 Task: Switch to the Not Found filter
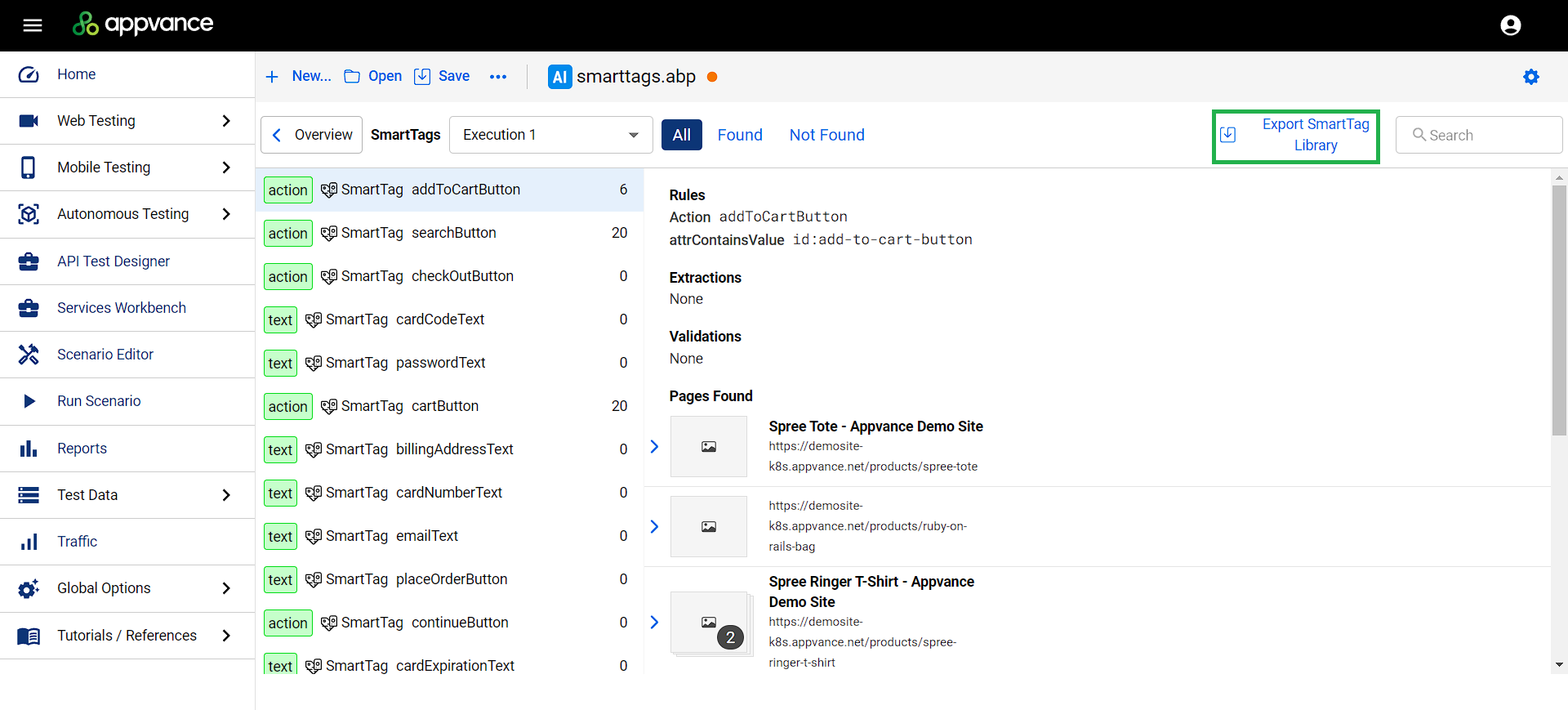[x=826, y=135]
